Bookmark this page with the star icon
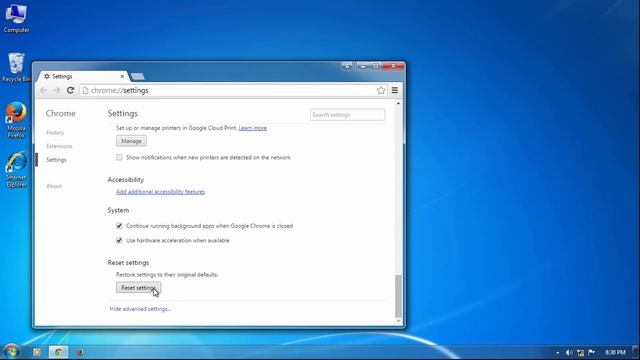The width and height of the screenshot is (640, 360). 381,90
